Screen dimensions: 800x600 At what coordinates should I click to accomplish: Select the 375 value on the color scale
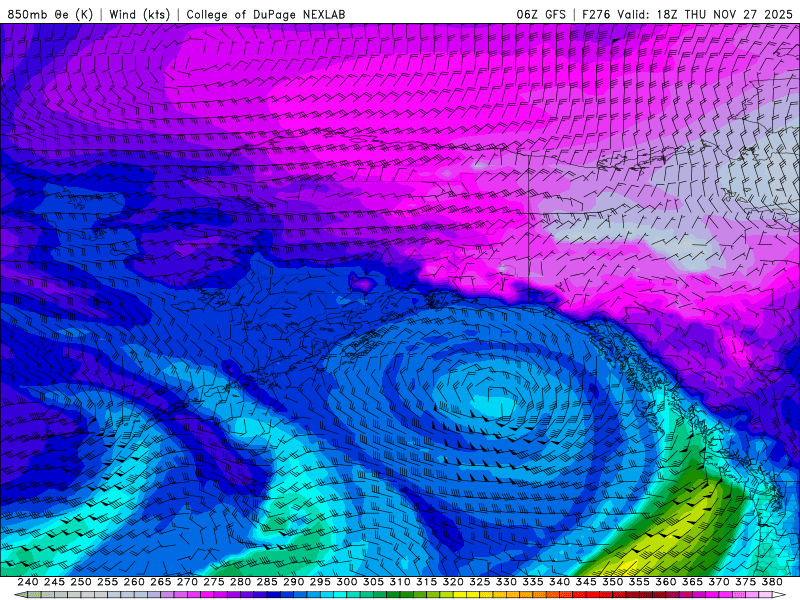[745, 582]
